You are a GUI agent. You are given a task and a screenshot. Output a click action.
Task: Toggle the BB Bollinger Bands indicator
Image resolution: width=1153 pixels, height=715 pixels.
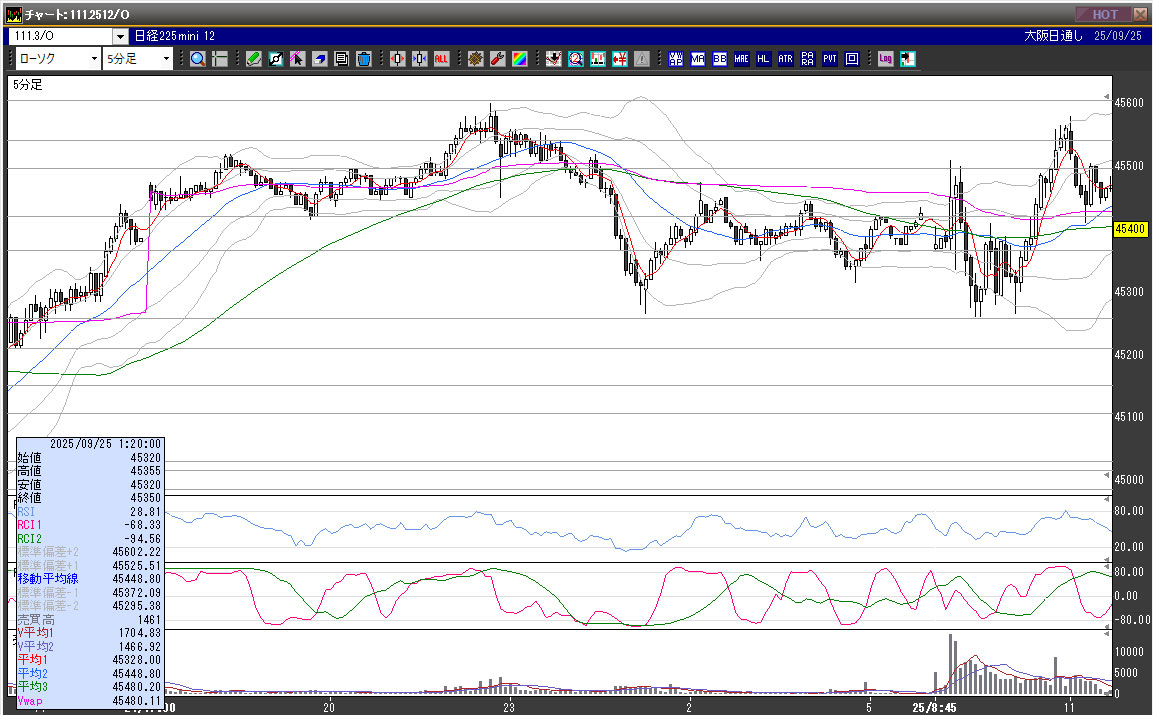coord(719,59)
